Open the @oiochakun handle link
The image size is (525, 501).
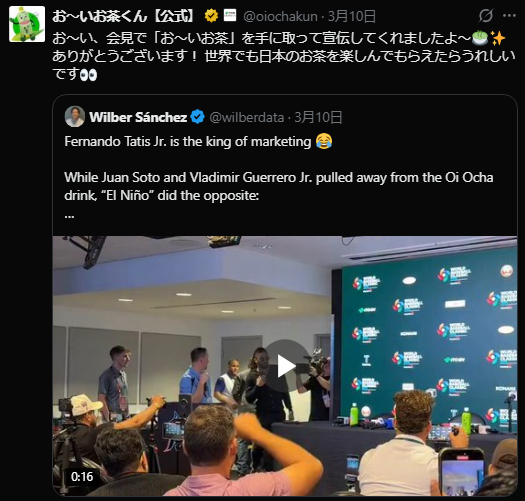coord(280,16)
